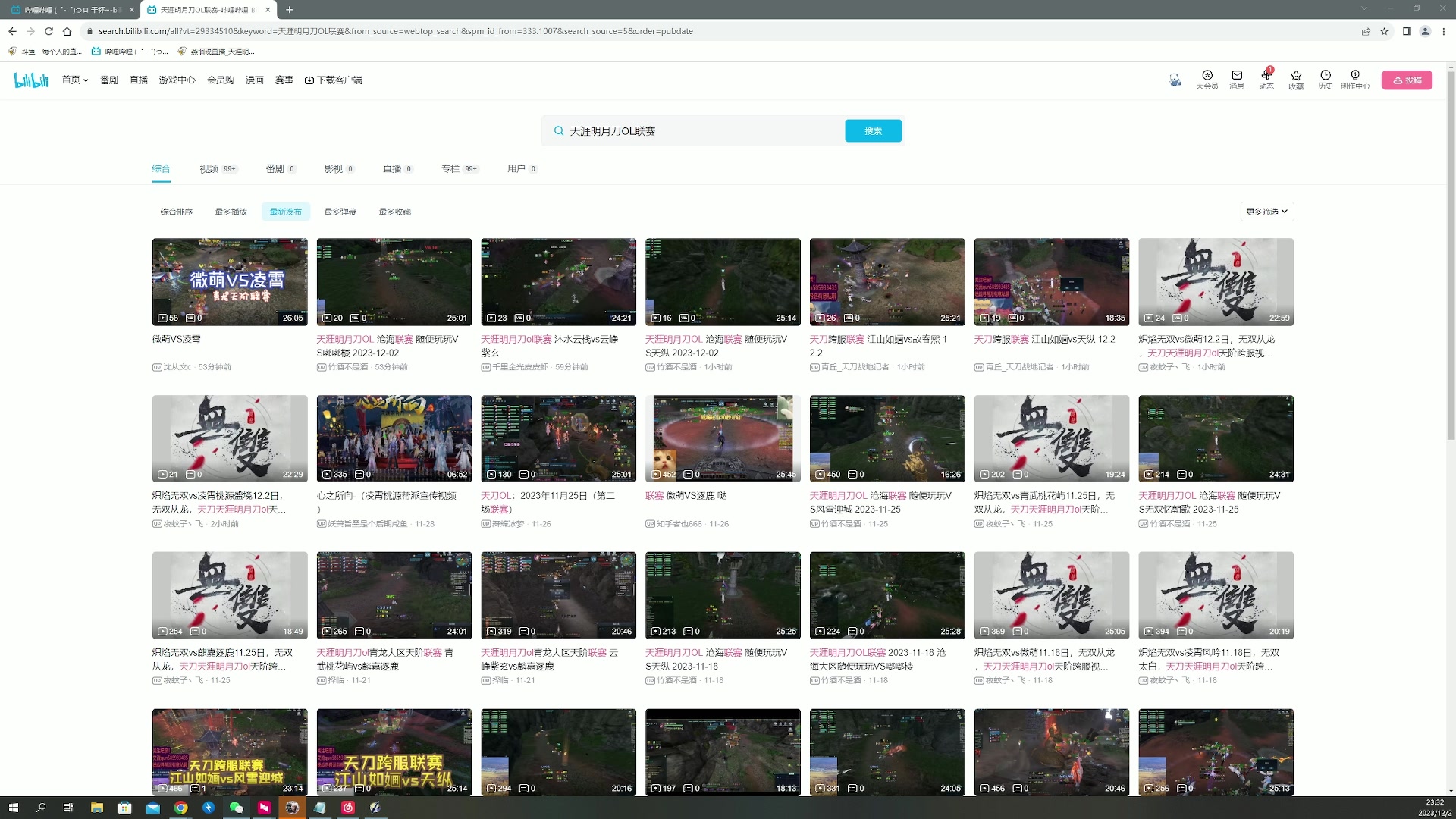
Task: Click the pink 投稿 upload button
Action: pyautogui.click(x=1407, y=80)
